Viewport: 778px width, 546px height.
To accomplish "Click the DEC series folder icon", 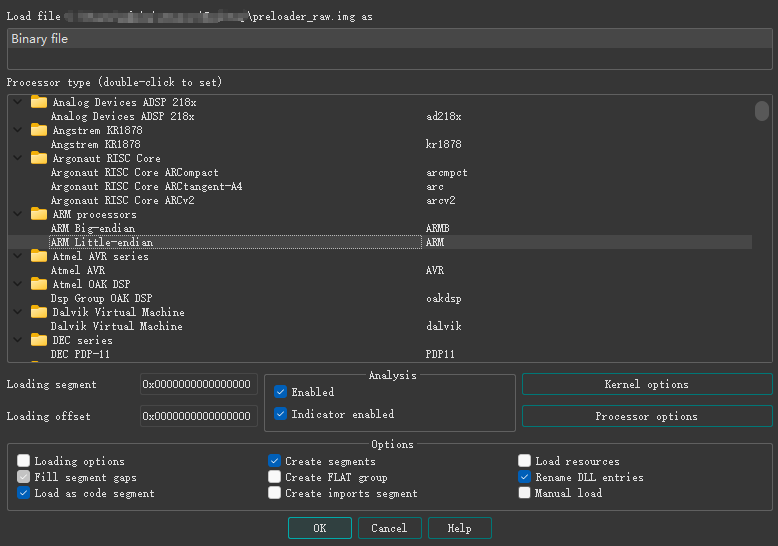I will 39,340.
